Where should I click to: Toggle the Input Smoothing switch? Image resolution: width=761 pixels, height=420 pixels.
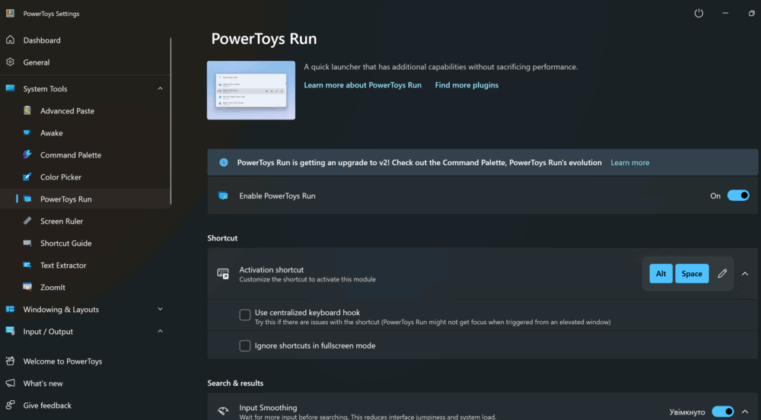pos(723,412)
